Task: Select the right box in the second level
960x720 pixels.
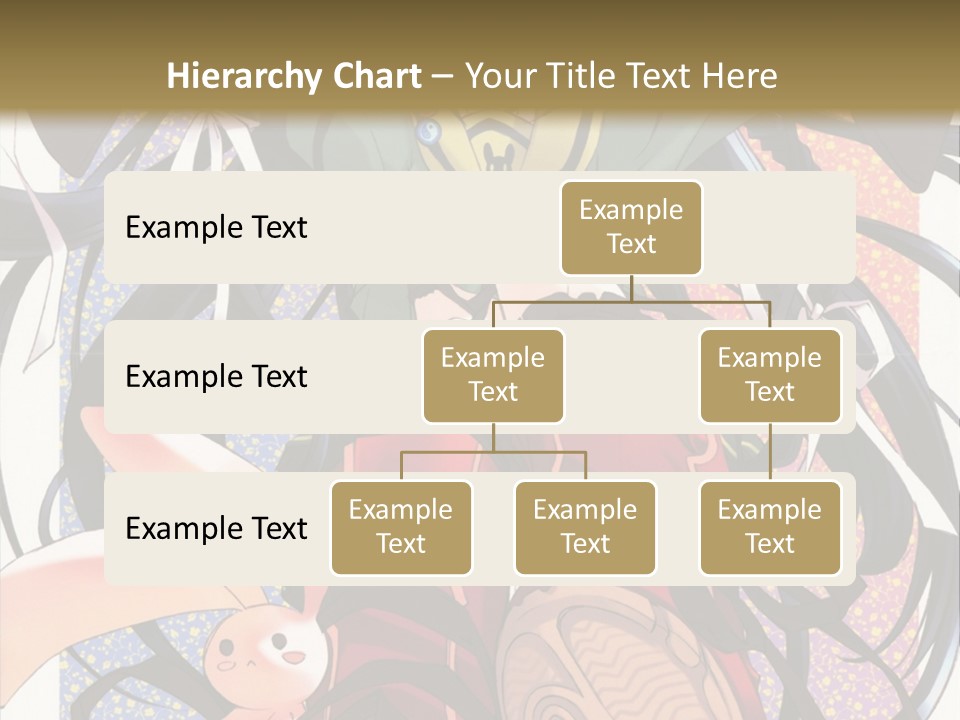Action: 769,375
